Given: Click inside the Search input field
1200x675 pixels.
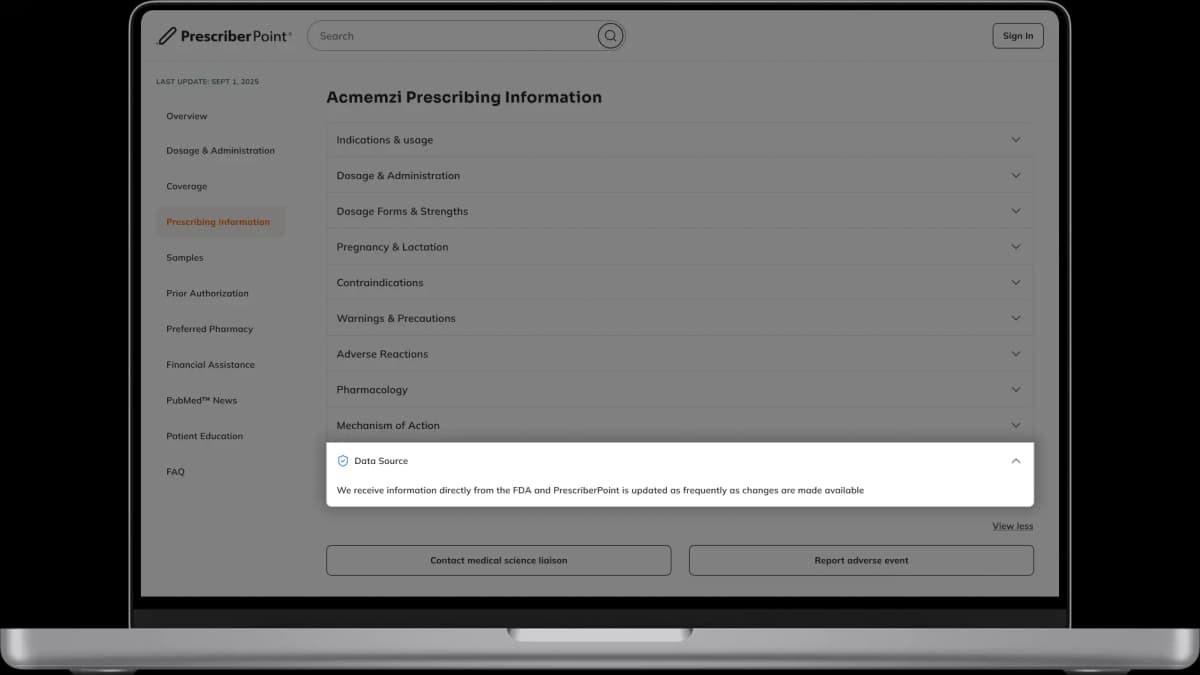Looking at the screenshot, I should (450, 35).
